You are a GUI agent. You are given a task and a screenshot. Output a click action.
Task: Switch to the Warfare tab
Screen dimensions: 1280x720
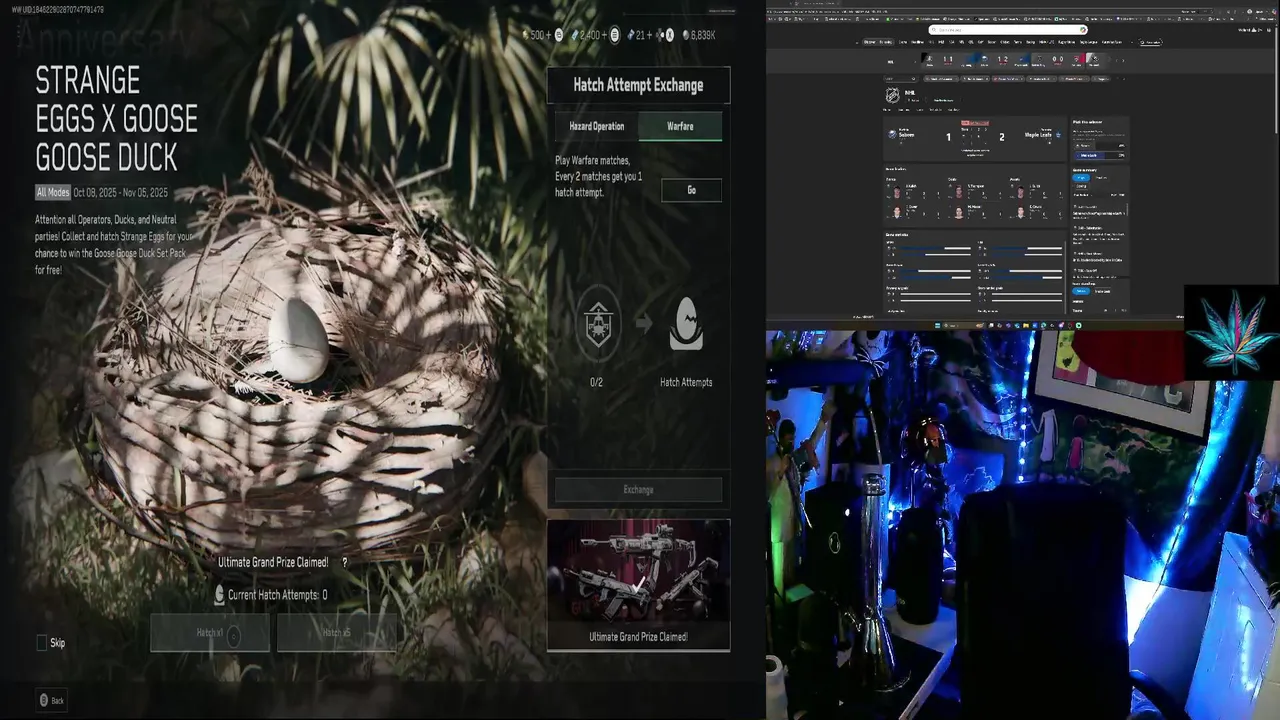680,126
